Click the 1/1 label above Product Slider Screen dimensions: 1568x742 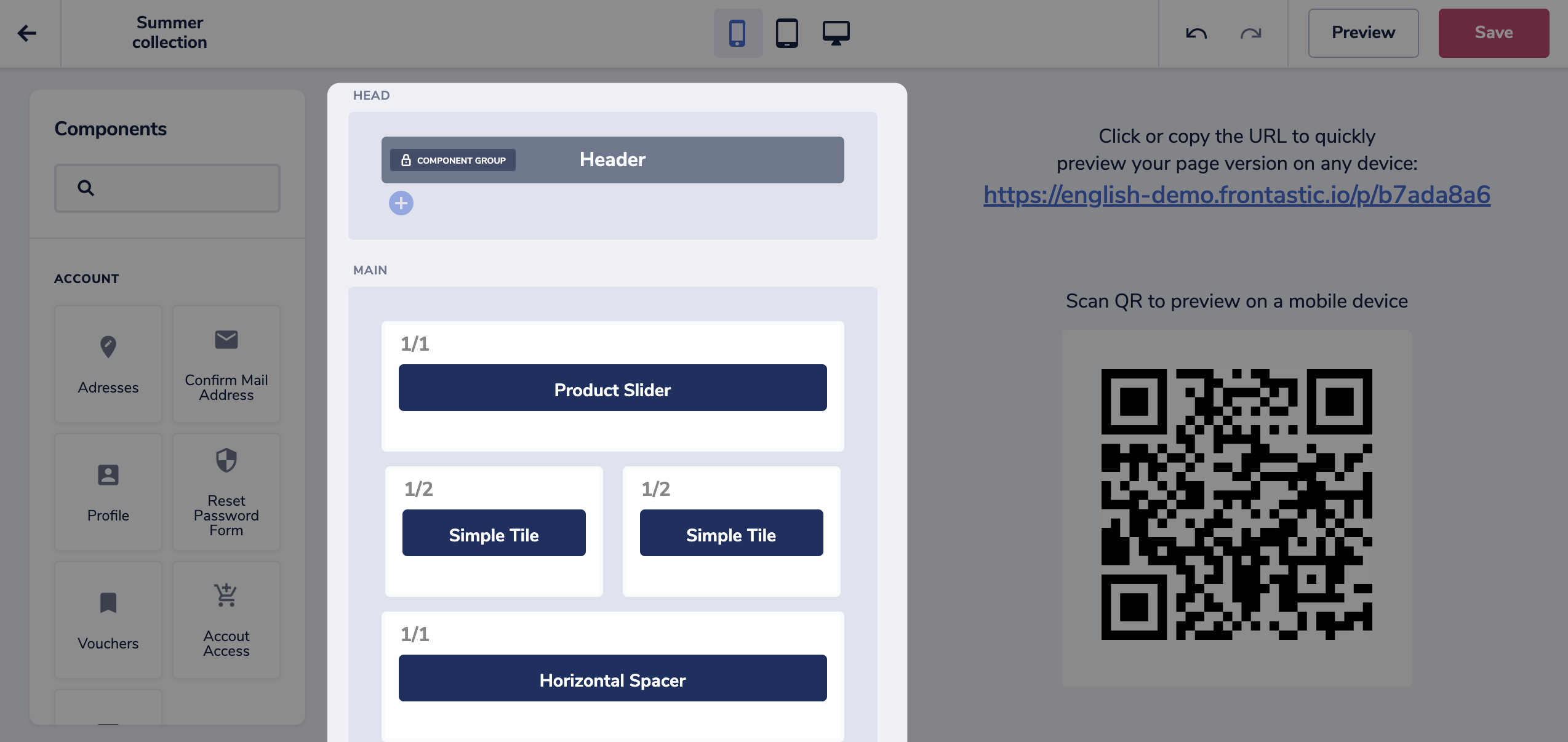(415, 344)
